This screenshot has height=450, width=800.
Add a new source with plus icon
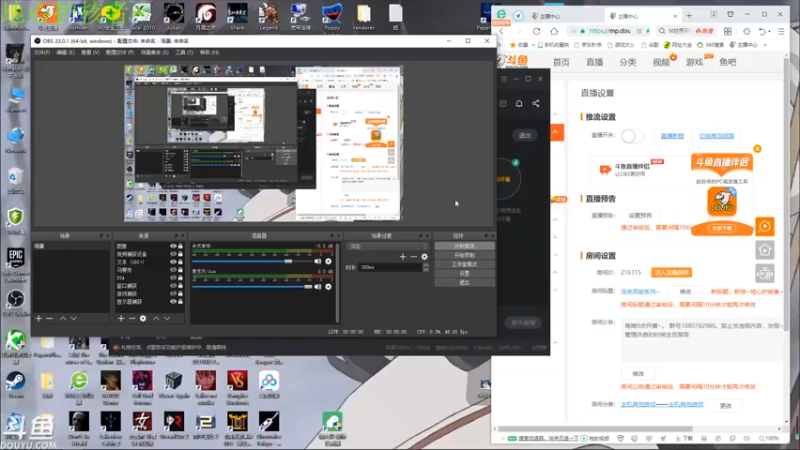pos(121,318)
